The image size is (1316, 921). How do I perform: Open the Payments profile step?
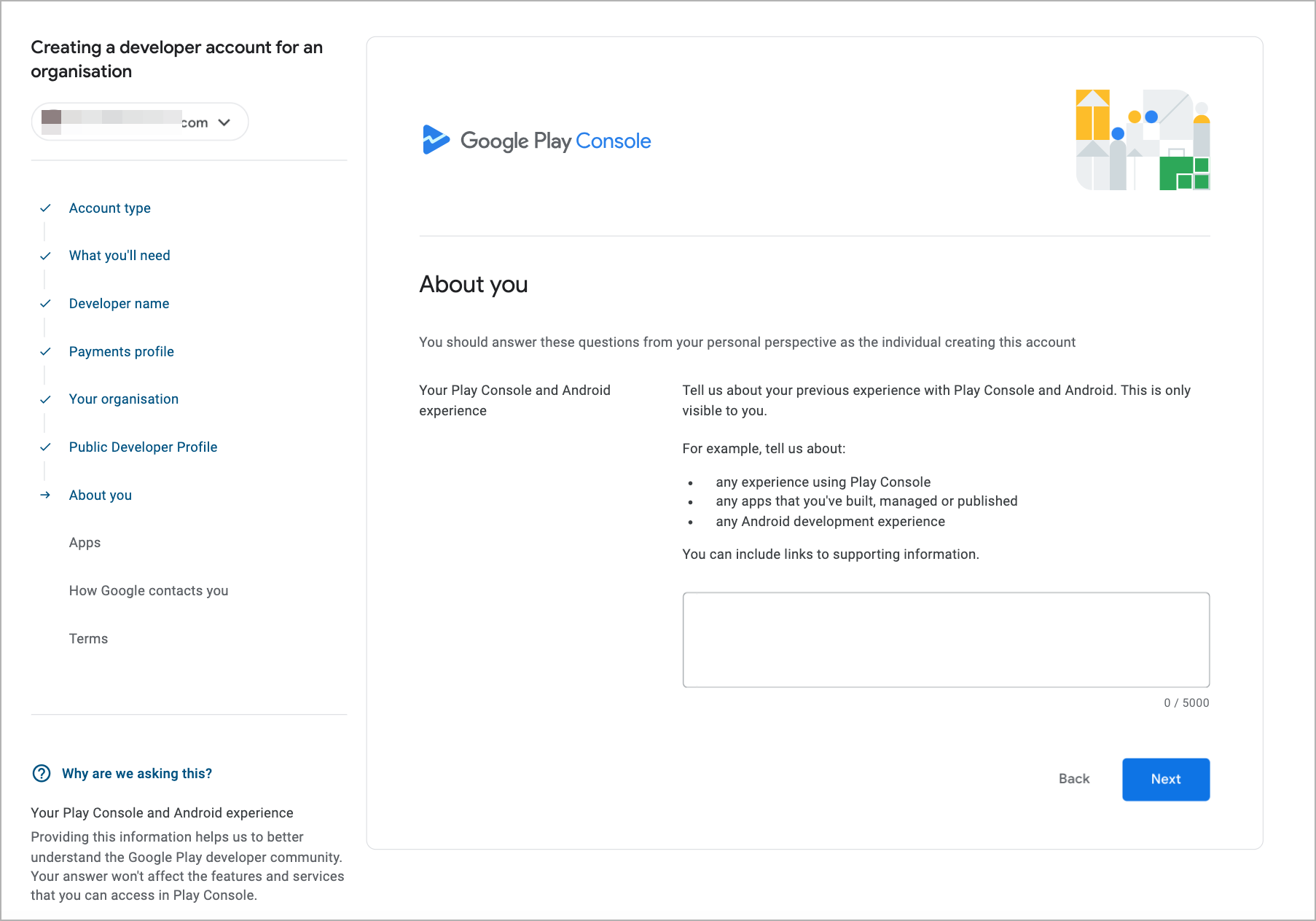pyautogui.click(x=122, y=352)
